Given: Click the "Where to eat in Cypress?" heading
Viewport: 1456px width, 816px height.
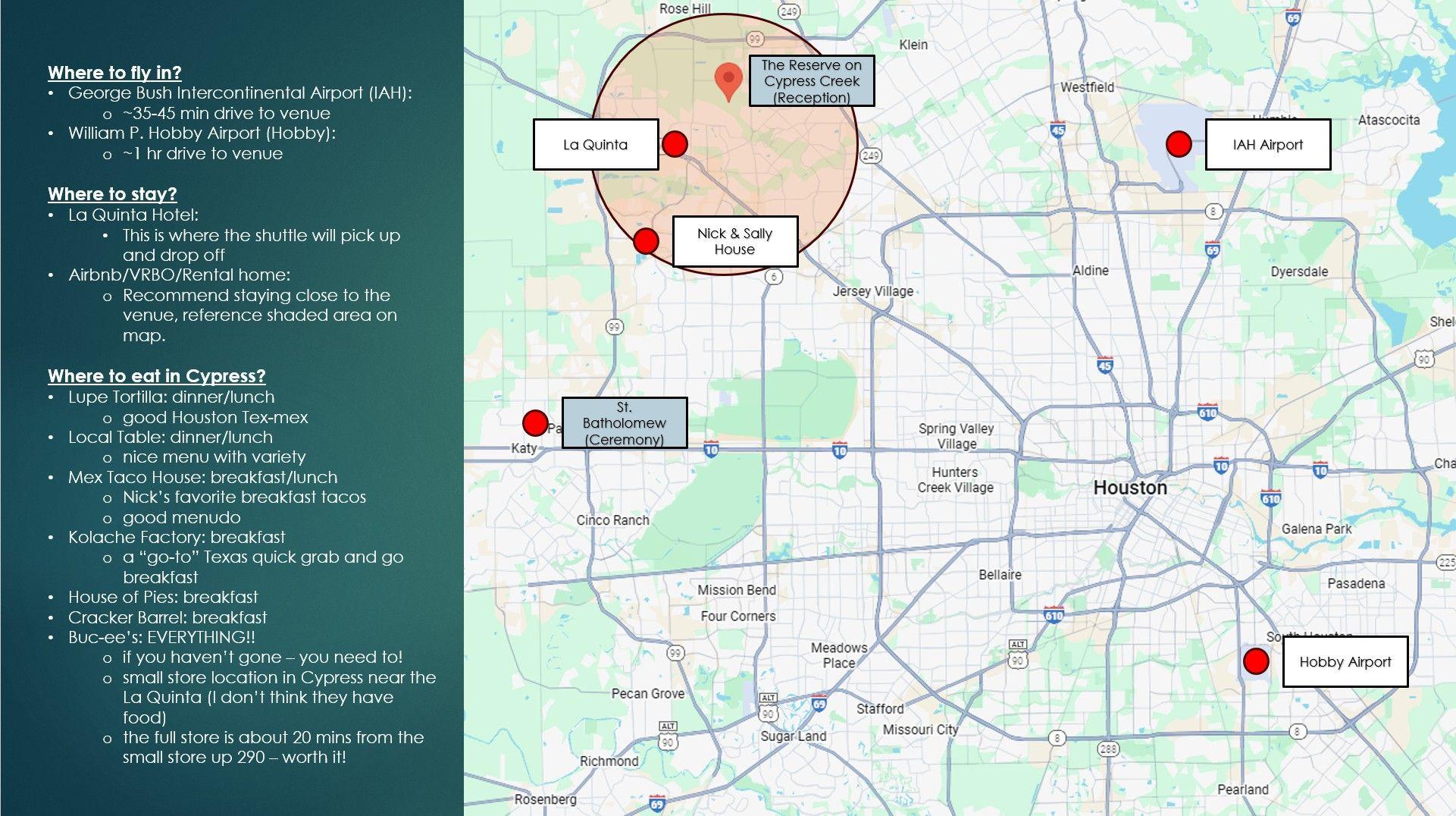Looking at the screenshot, I should click(x=156, y=376).
